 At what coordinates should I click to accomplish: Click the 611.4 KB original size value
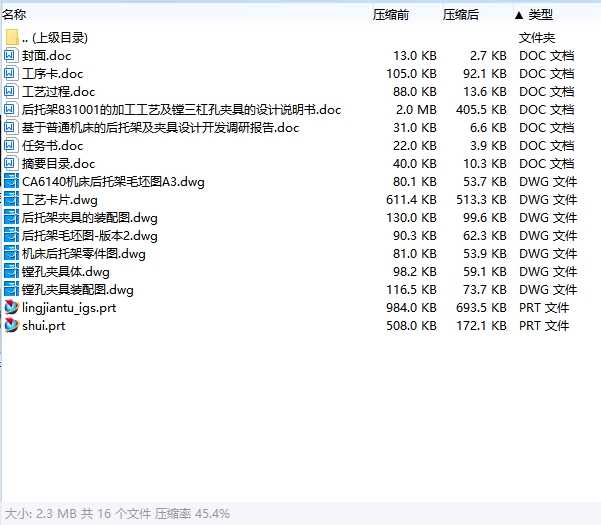click(x=411, y=200)
